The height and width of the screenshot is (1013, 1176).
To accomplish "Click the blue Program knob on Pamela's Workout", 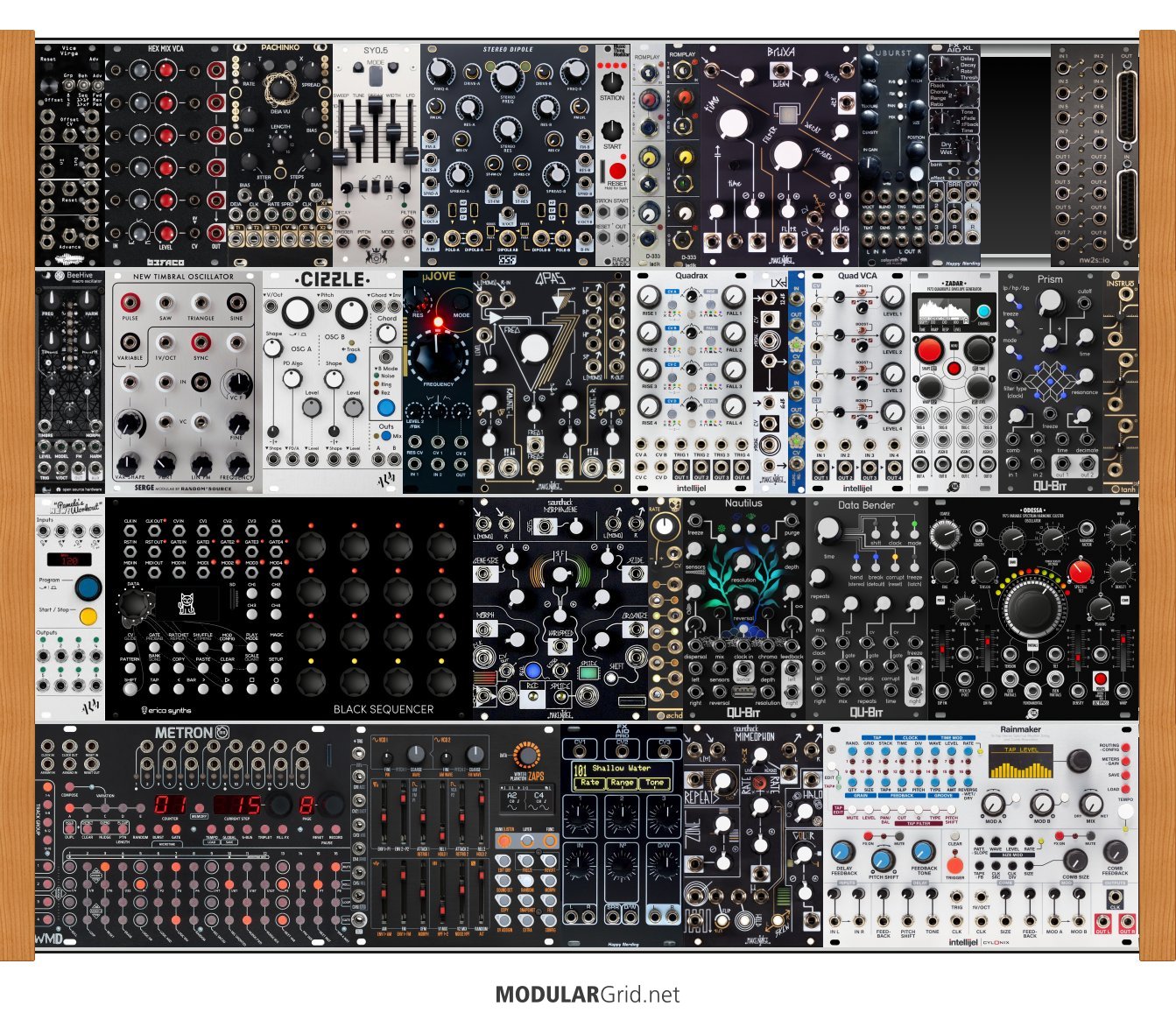I will point(88,587).
